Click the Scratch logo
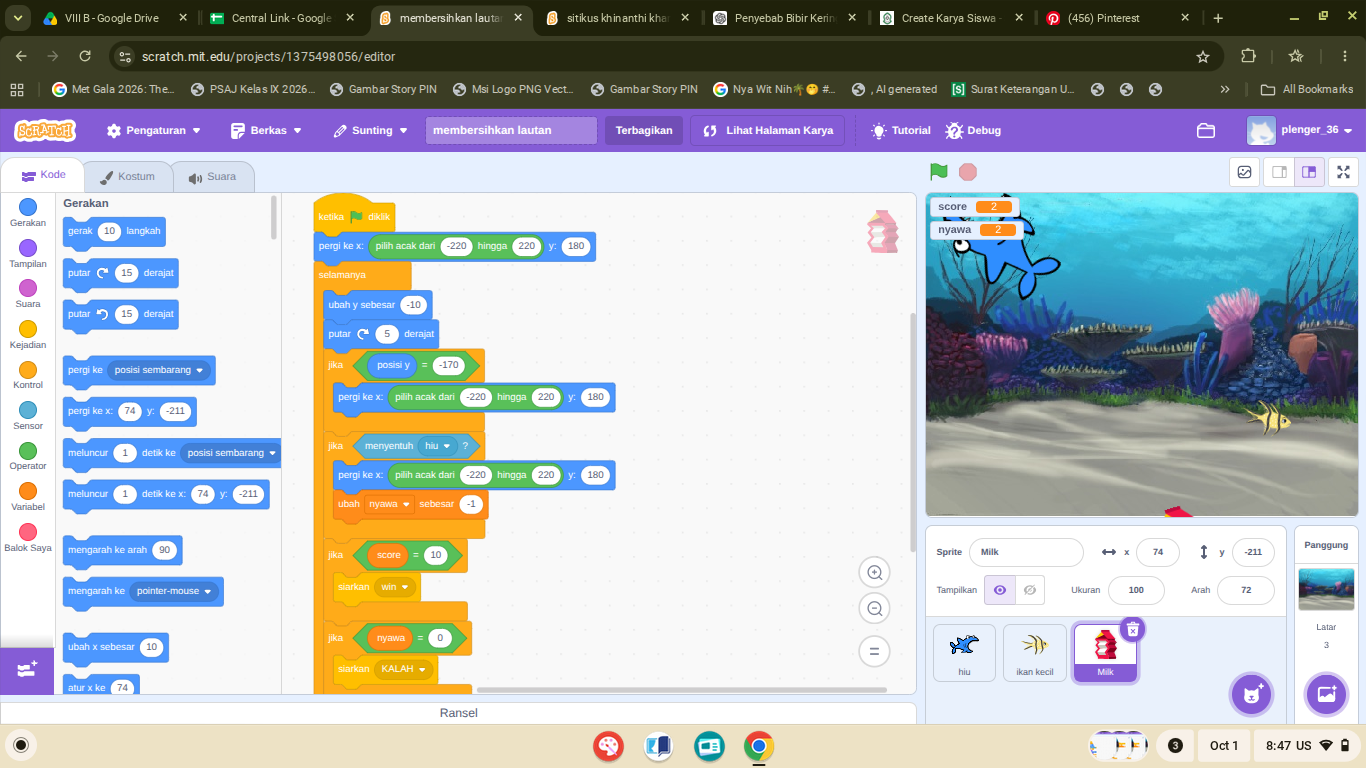The height and width of the screenshot is (768, 1366). 45,131
